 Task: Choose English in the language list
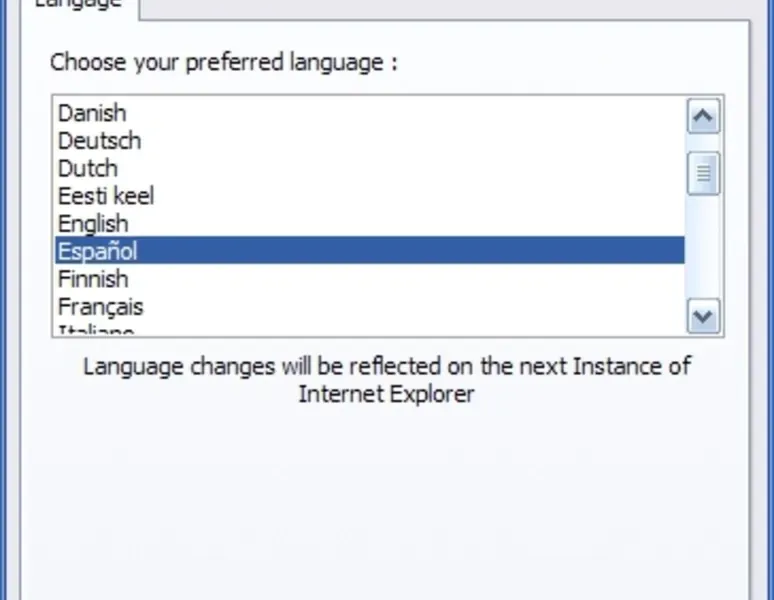pos(93,223)
